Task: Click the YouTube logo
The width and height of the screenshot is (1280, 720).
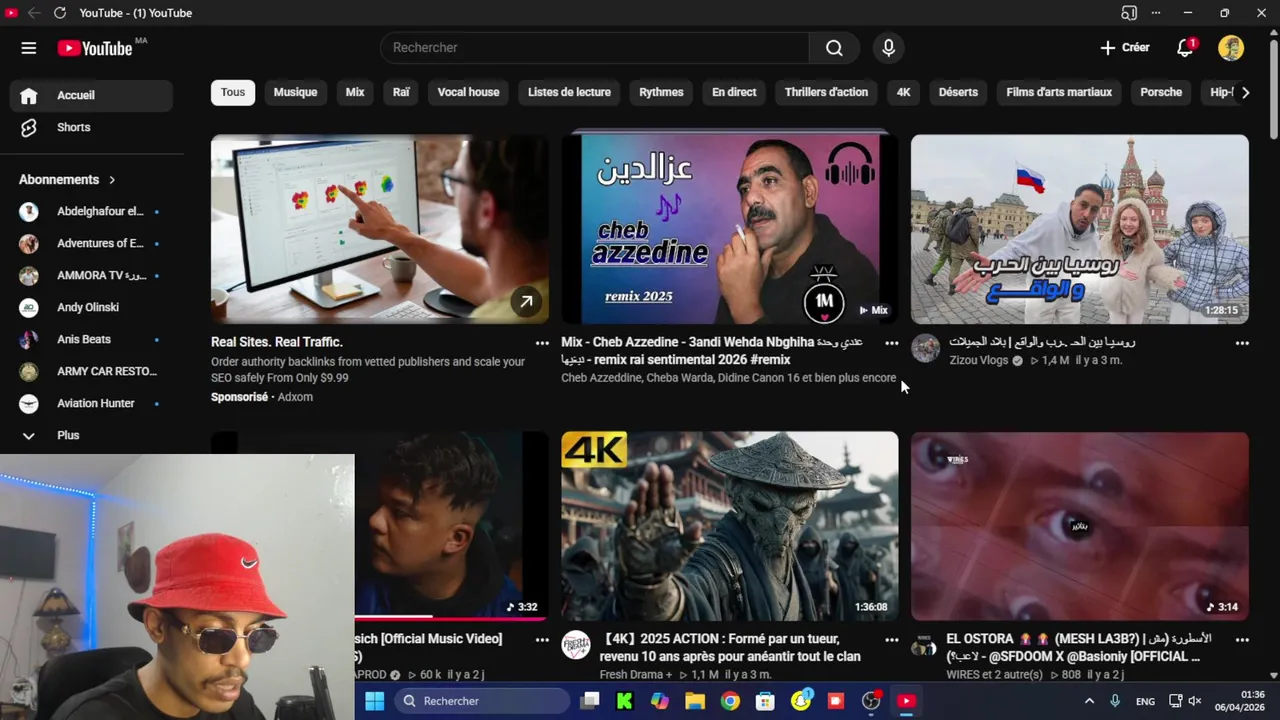Action: (95, 48)
